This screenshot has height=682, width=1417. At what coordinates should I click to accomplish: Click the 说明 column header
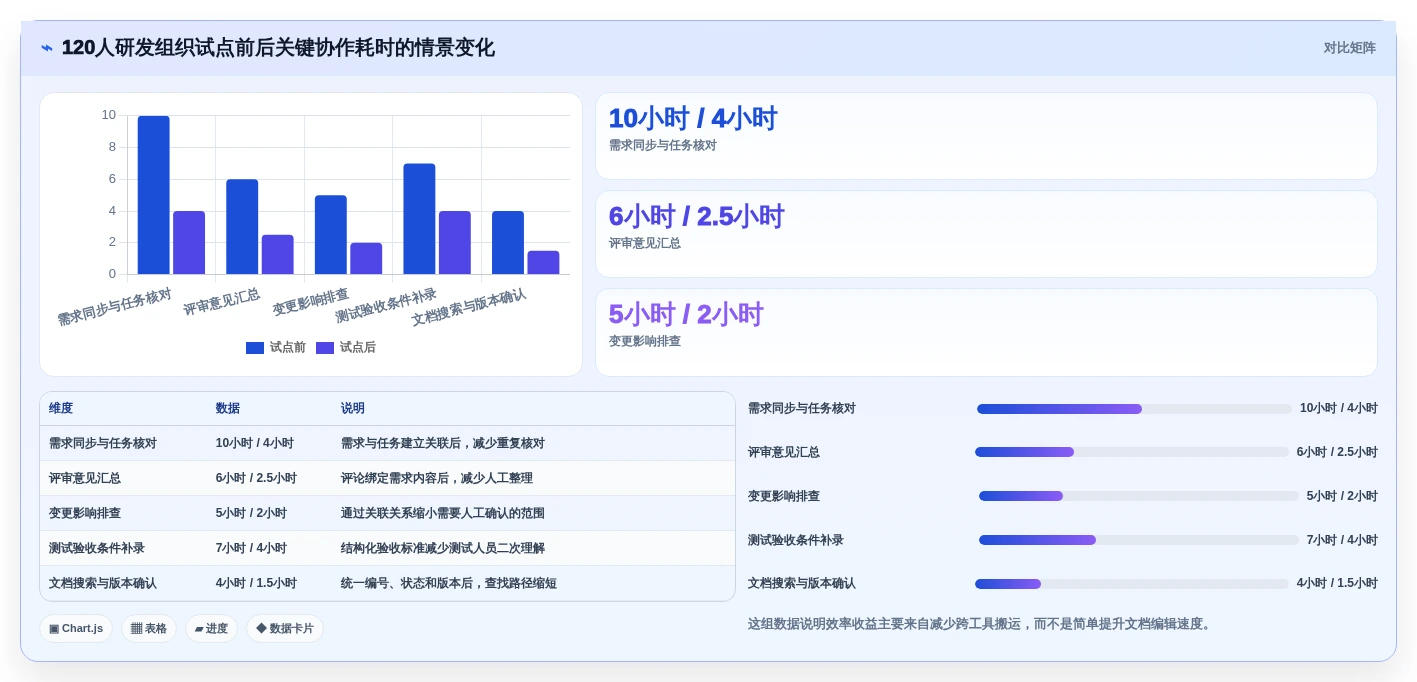tap(353, 408)
